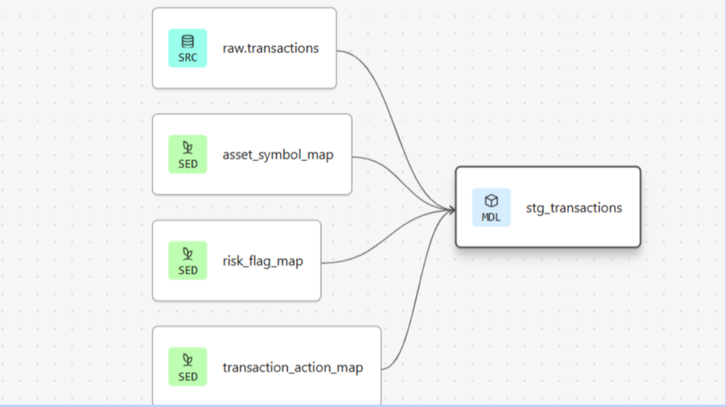Click the arrowhead entering stg_transactions node

tap(451, 208)
